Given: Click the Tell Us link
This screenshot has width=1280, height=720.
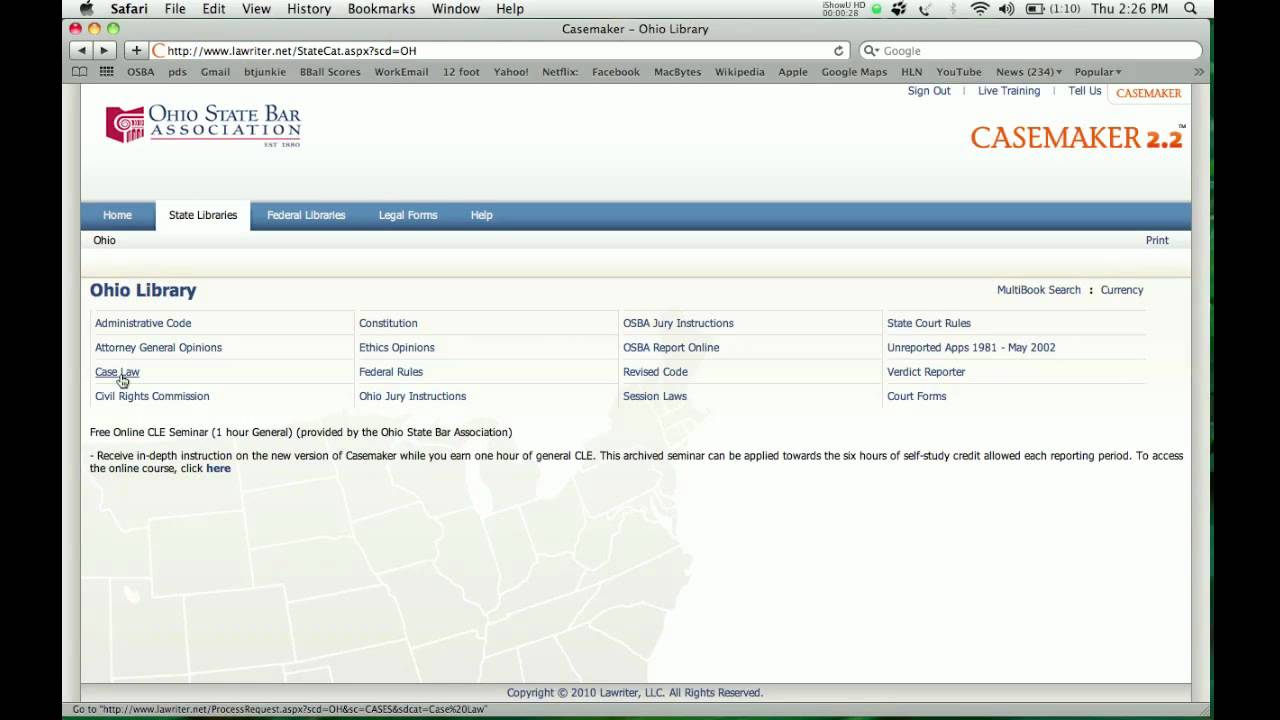Looking at the screenshot, I should tap(1085, 91).
